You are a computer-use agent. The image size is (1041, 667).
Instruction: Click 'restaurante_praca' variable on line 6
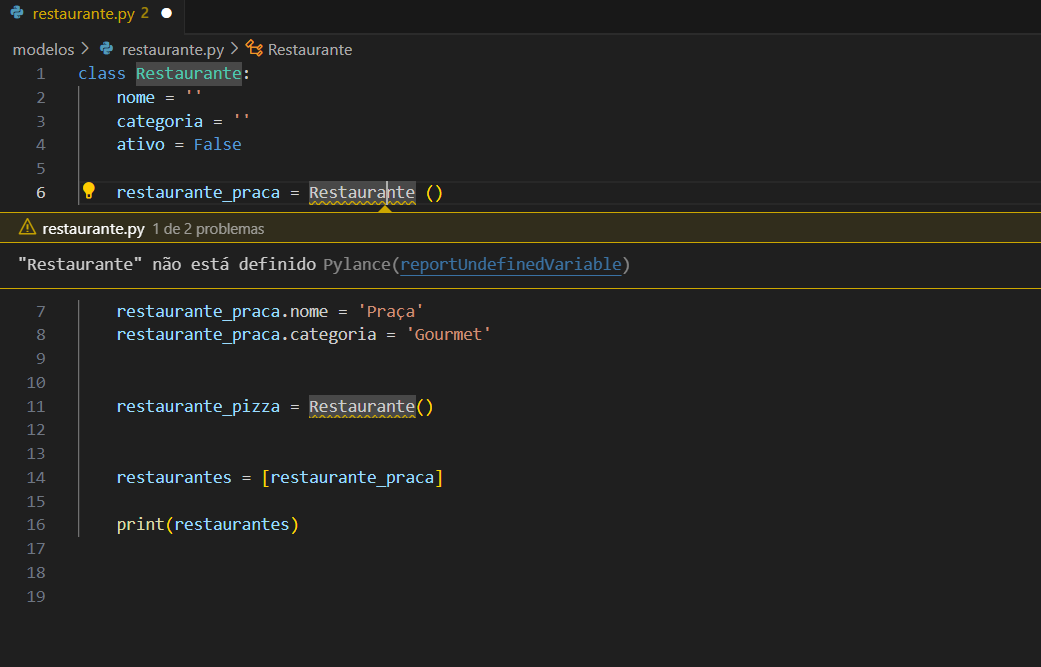click(198, 192)
